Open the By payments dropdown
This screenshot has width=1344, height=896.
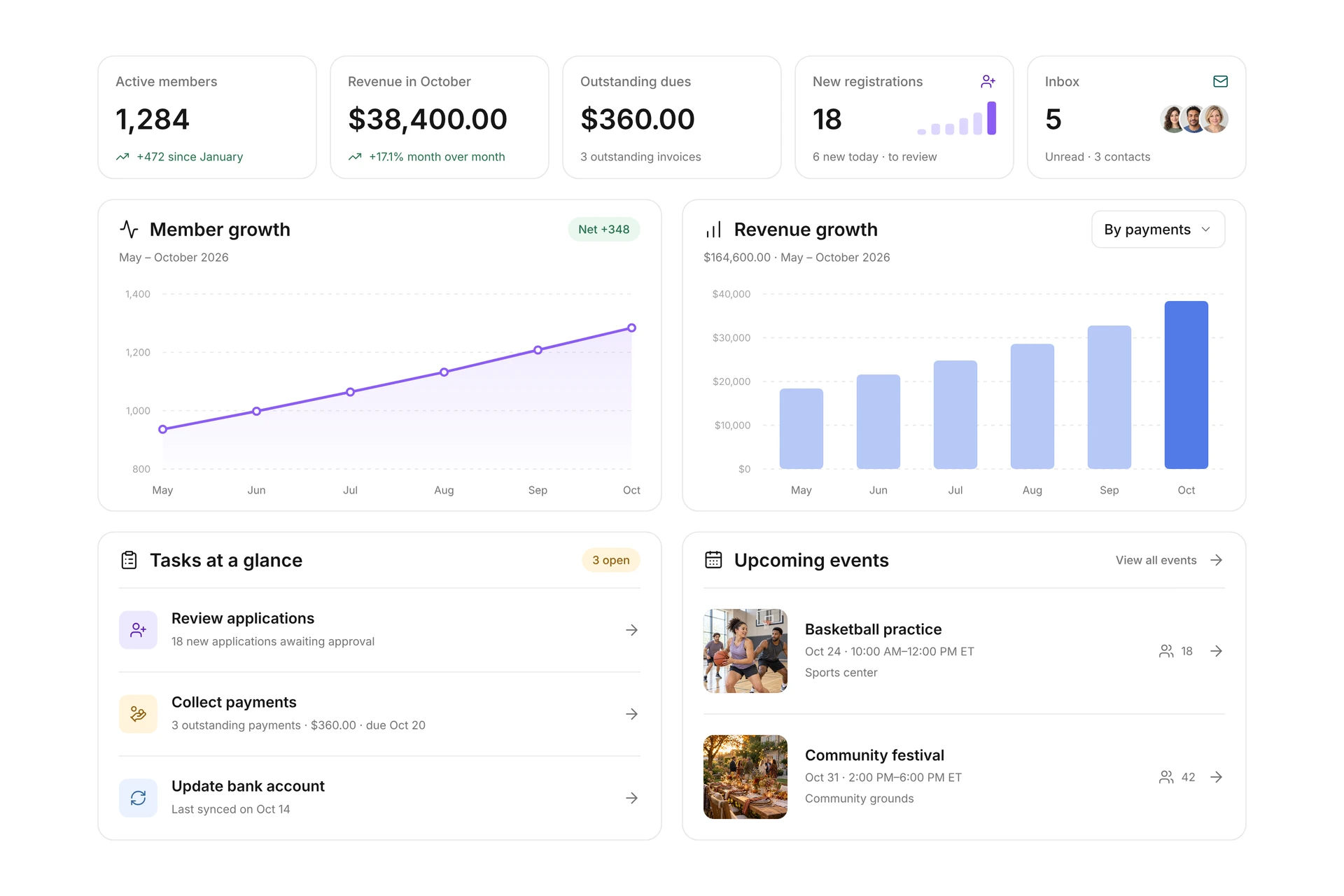click(x=1158, y=230)
